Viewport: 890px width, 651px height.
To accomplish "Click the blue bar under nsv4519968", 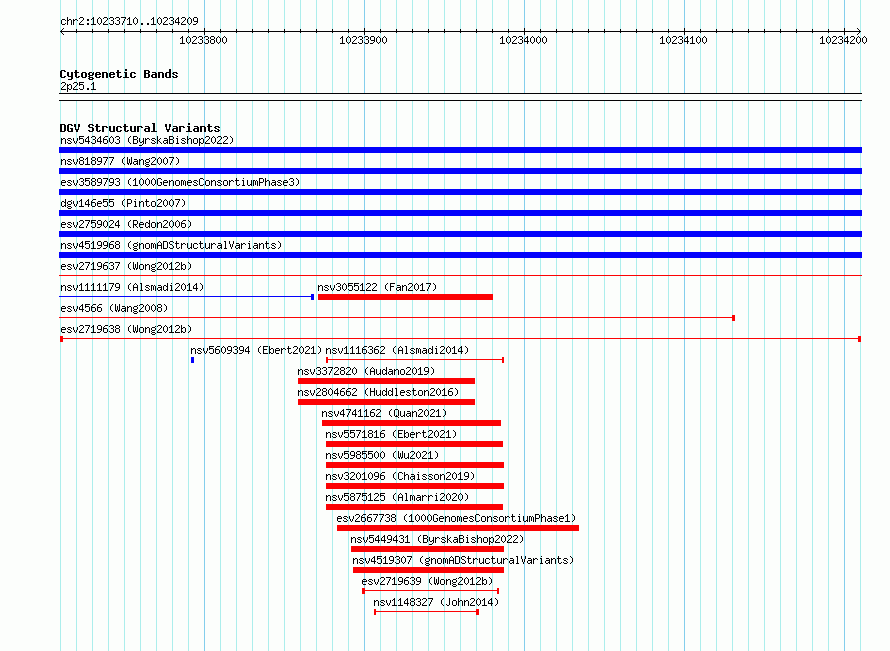I will 460,255.
